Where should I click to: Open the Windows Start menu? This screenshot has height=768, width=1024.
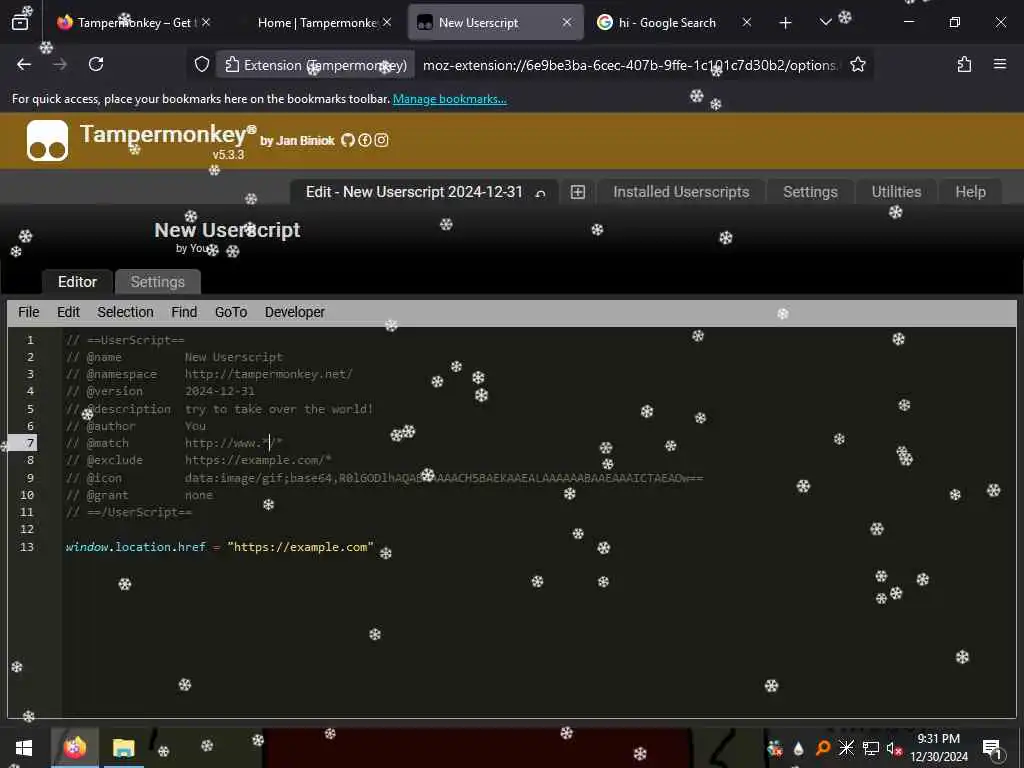pyautogui.click(x=24, y=748)
